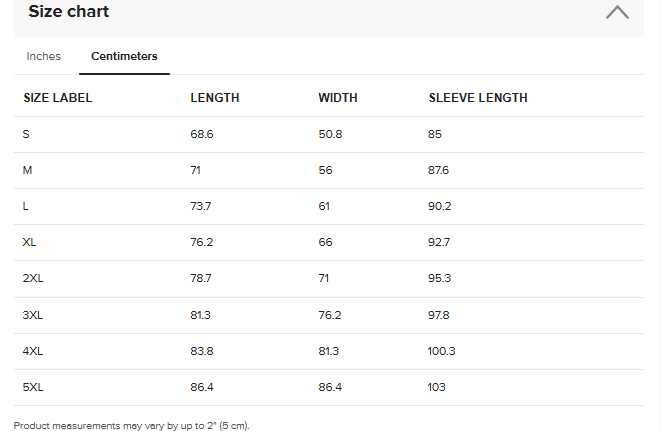The width and height of the screenshot is (661, 431).
Task: Select the Centimeters tab
Action: click(124, 57)
